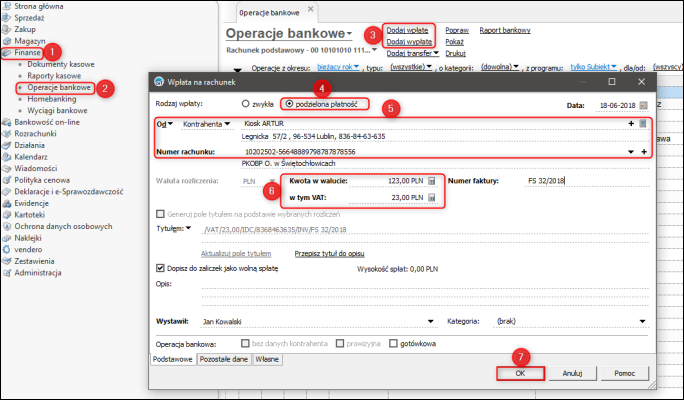
Task: Click the Anuluj button
Action: click(572, 373)
